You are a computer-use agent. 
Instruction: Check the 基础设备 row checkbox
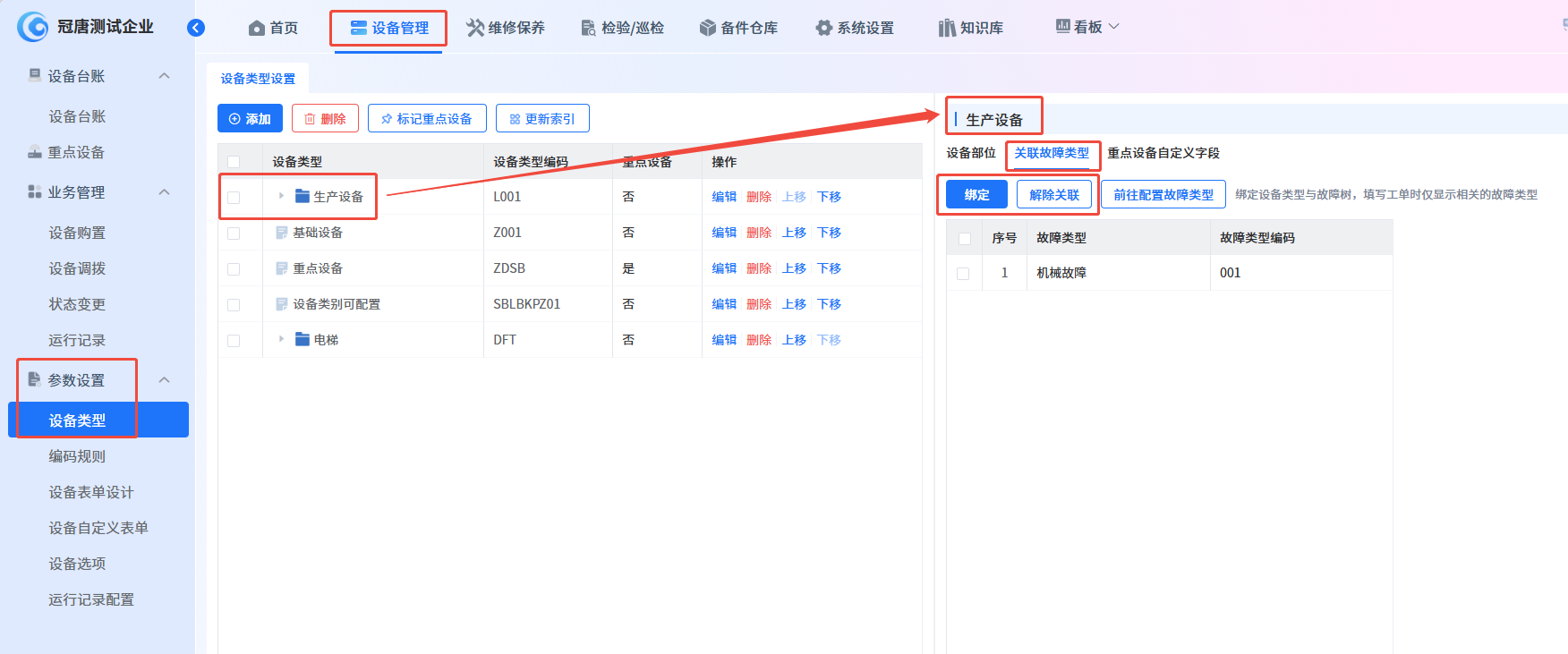(234, 234)
